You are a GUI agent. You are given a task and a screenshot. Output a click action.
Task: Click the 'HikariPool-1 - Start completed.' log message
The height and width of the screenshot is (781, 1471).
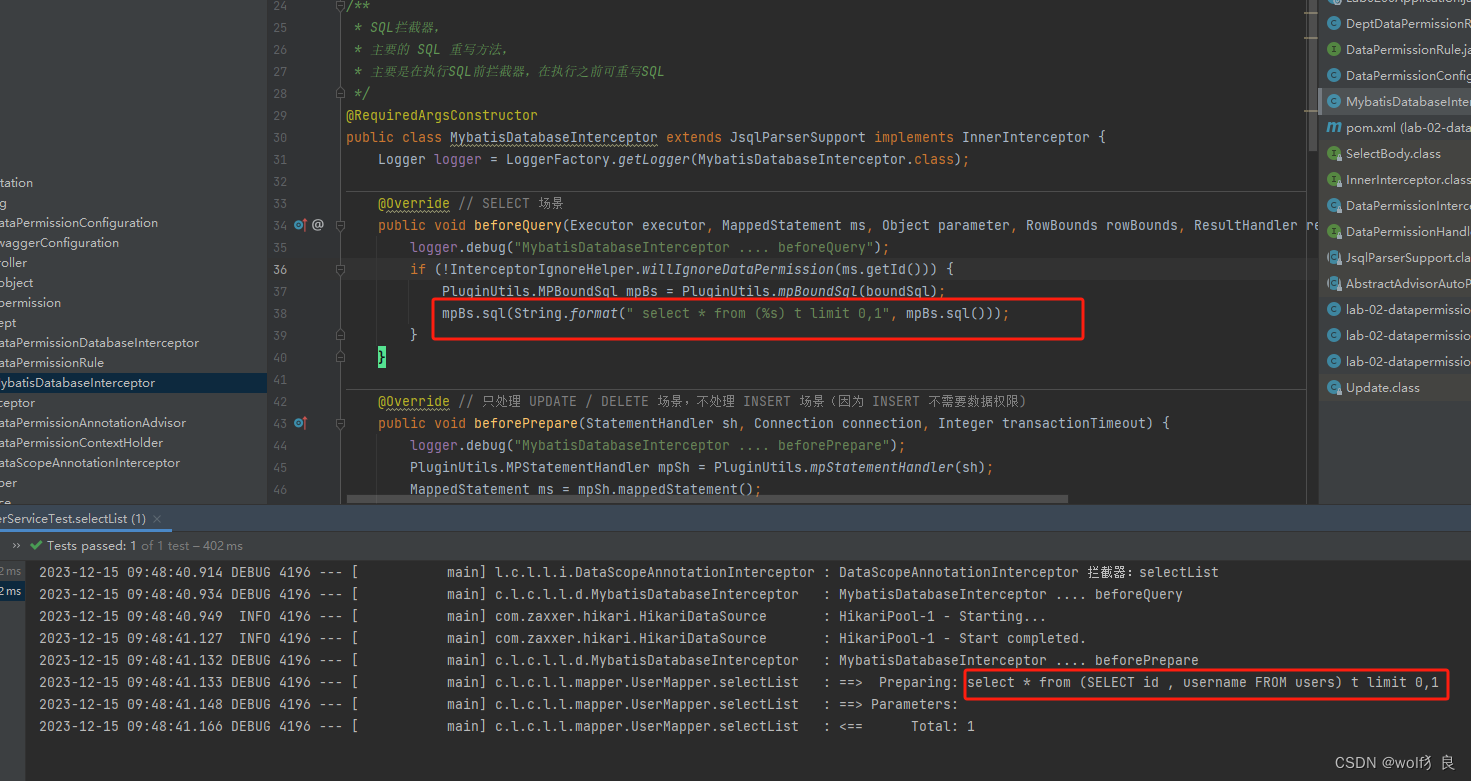tap(962, 639)
